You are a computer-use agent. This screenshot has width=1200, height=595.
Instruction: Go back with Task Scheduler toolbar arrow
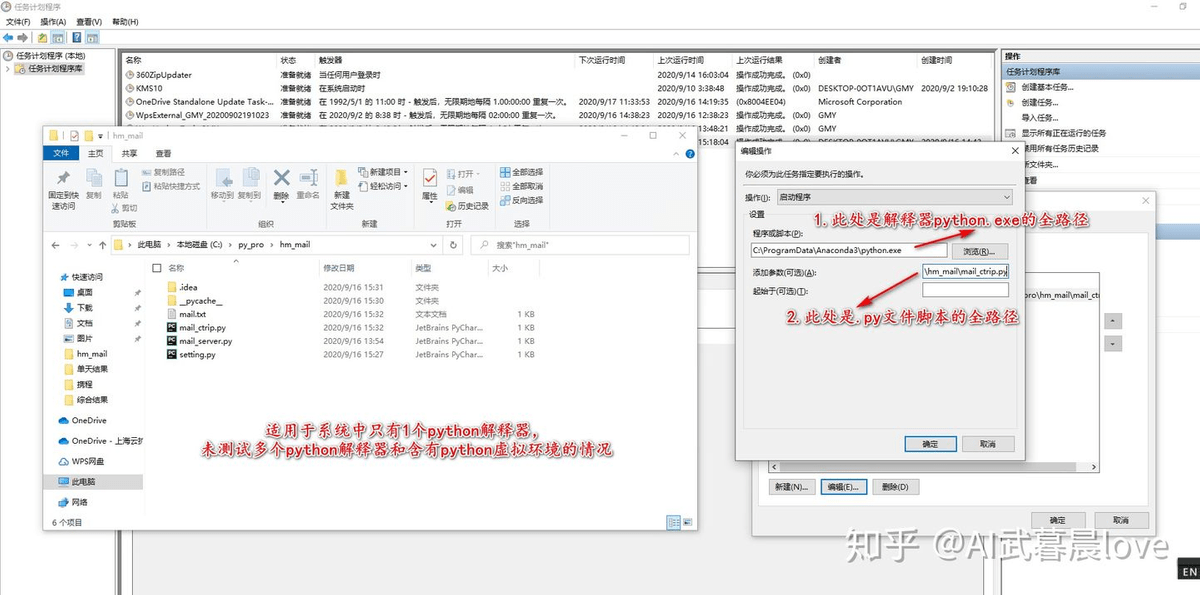tap(8, 38)
